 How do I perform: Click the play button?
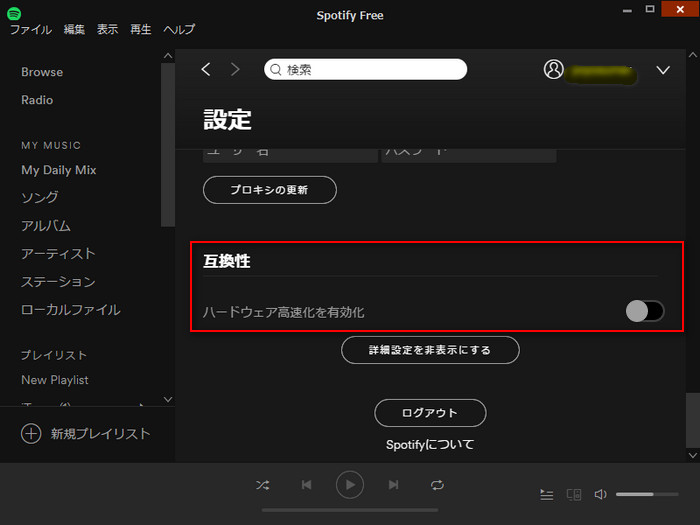[350, 484]
